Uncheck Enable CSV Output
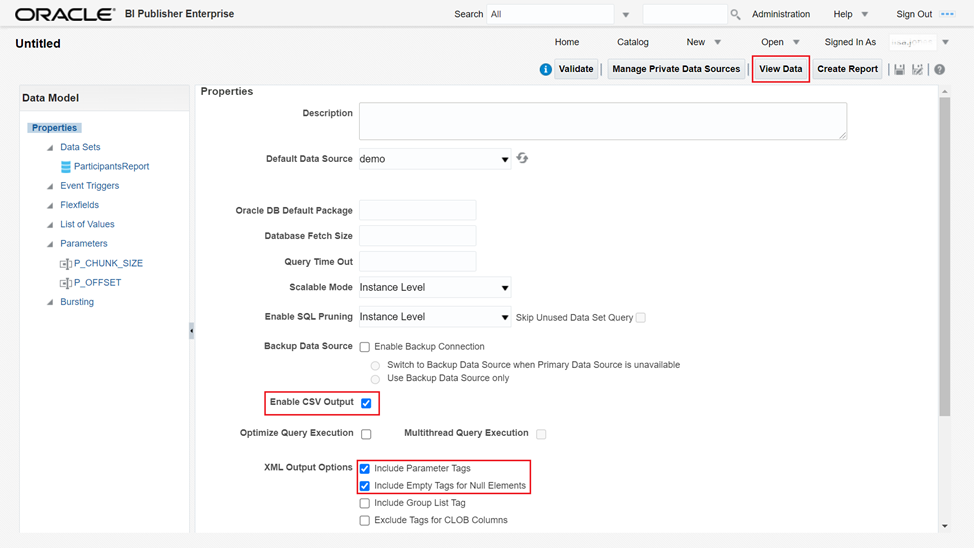This screenshot has width=974, height=548. point(366,404)
